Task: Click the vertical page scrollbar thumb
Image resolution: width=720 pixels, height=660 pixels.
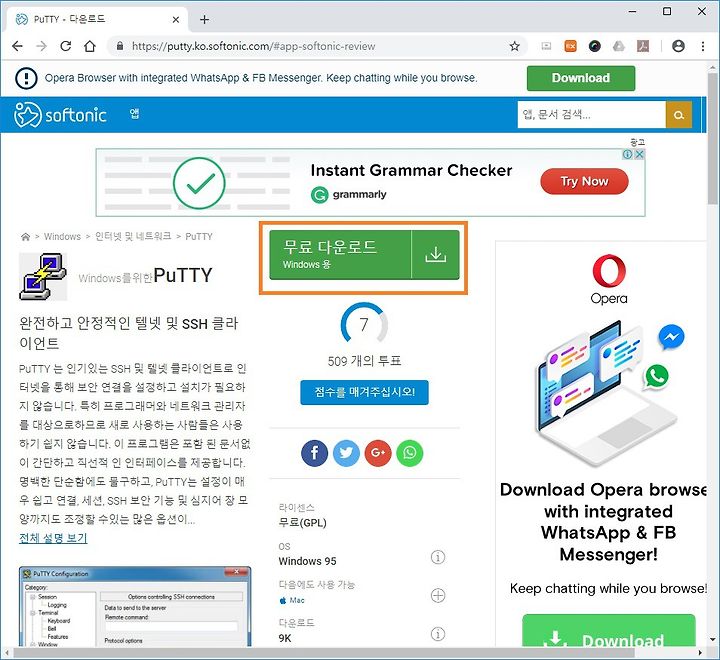Action: 713,138
